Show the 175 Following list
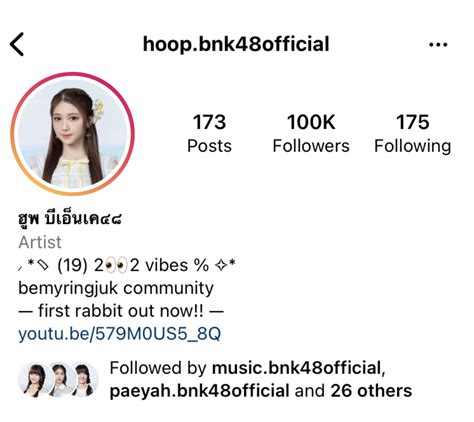Viewport: 474px width, 422px height. 413,133
